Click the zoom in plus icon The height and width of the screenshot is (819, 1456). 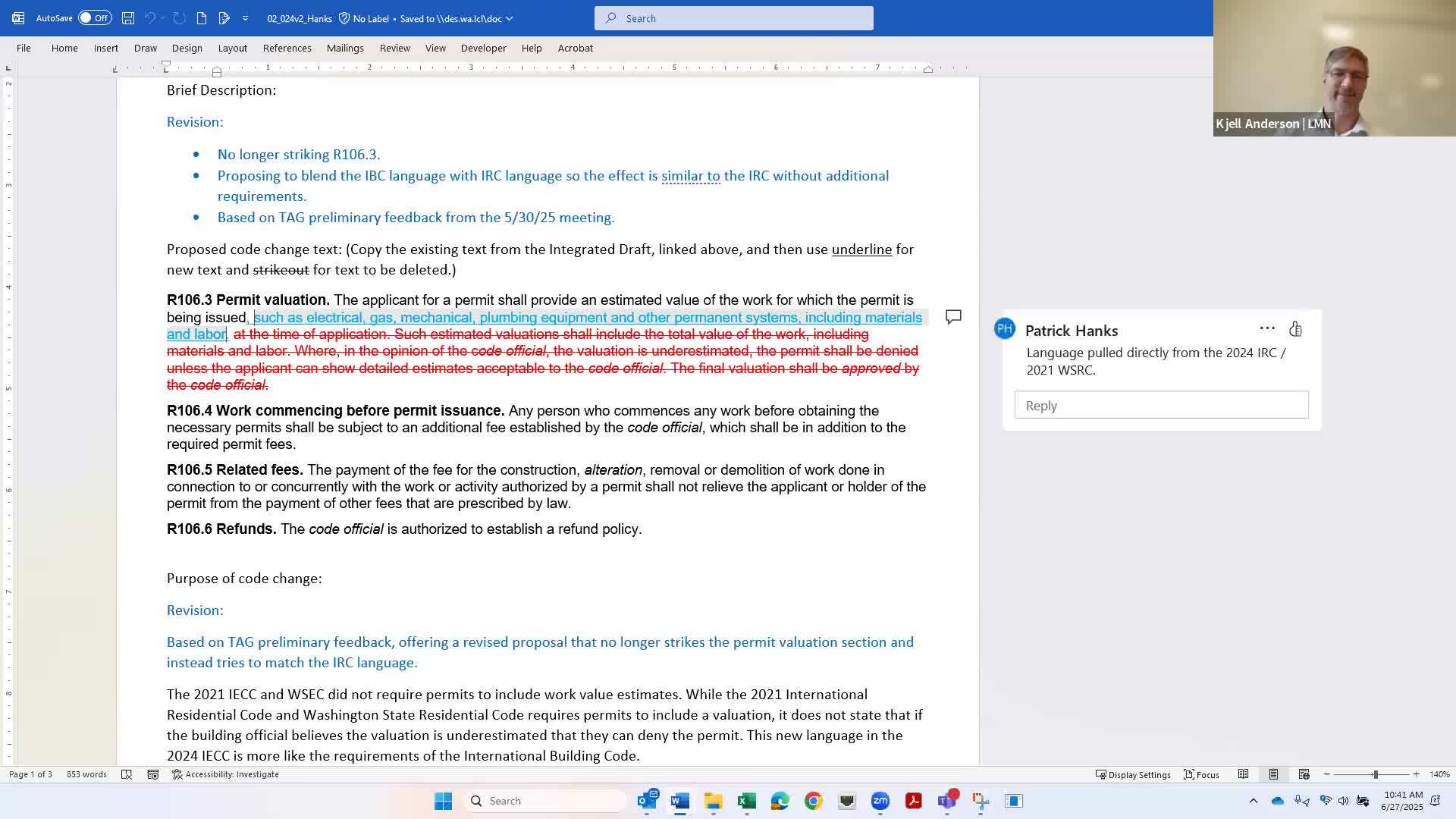pyautogui.click(x=1416, y=774)
